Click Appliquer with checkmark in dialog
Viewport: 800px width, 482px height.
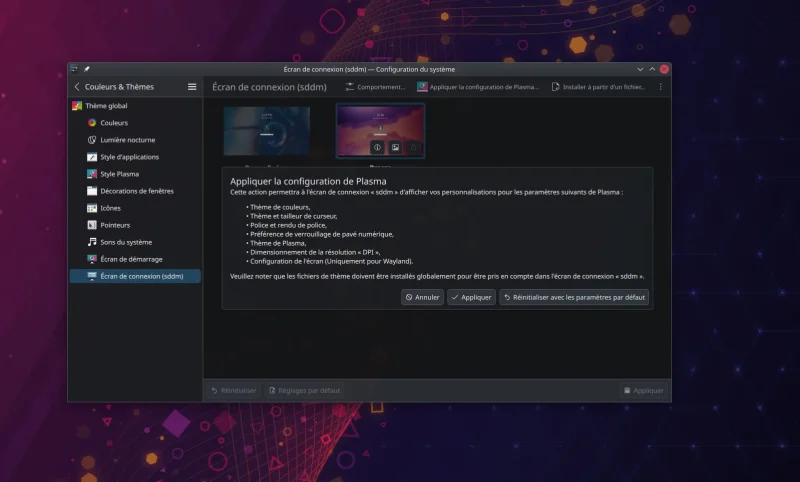[471, 297]
